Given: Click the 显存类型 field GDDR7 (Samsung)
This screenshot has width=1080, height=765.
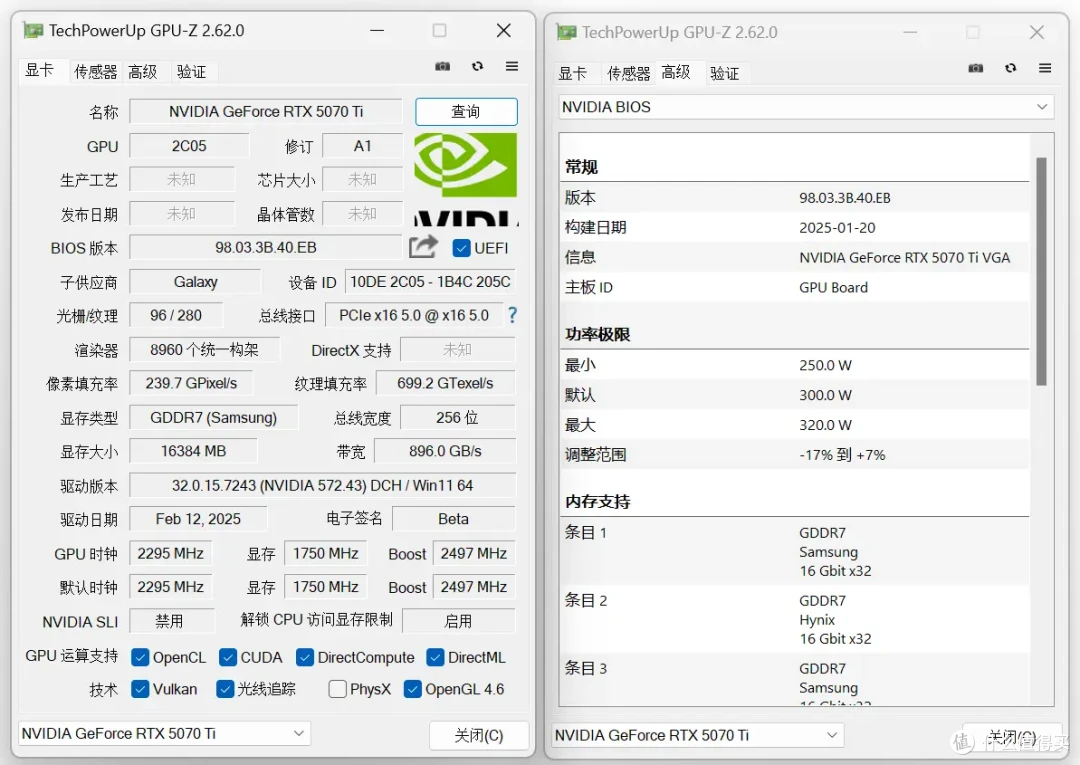Looking at the screenshot, I should [x=214, y=417].
